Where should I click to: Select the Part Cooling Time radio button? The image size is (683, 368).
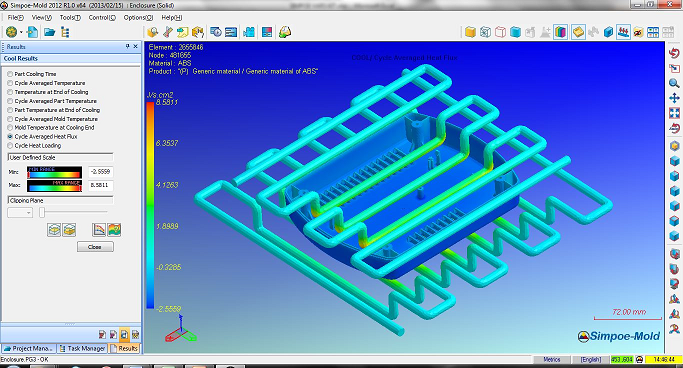pyautogui.click(x=10, y=74)
